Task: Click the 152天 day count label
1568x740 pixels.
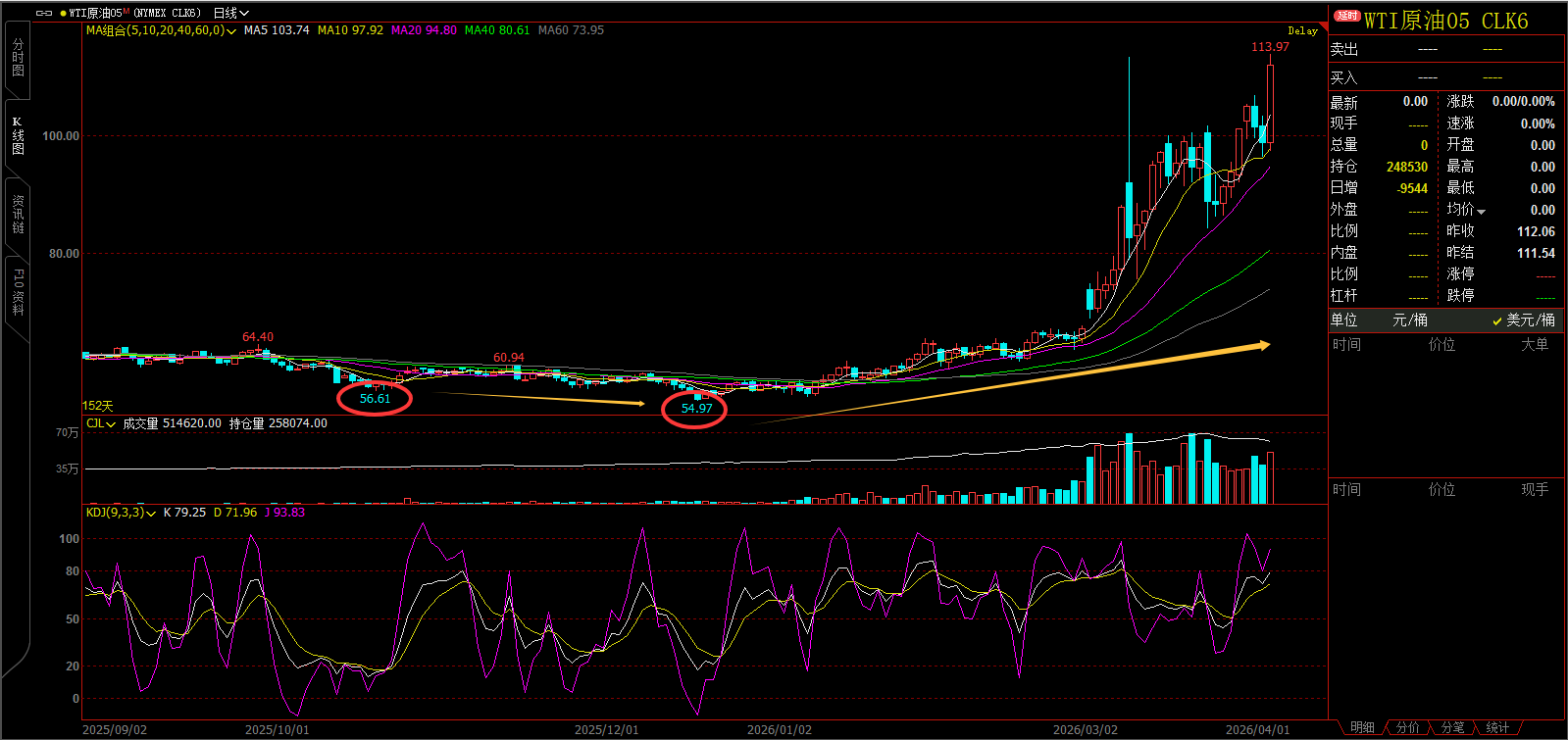Action: coord(98,406)
